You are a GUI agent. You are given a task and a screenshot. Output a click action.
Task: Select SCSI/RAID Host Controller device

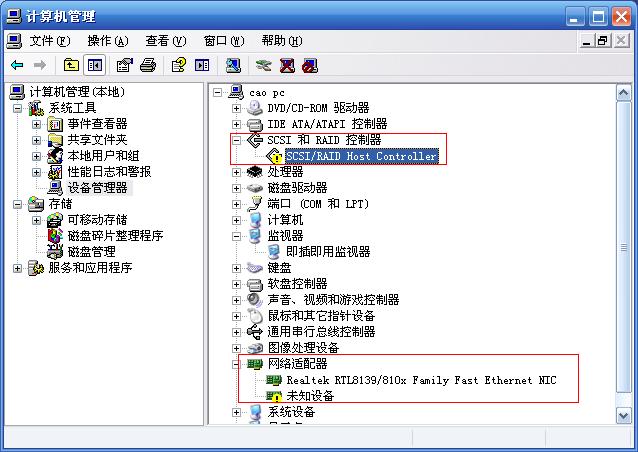362,156
